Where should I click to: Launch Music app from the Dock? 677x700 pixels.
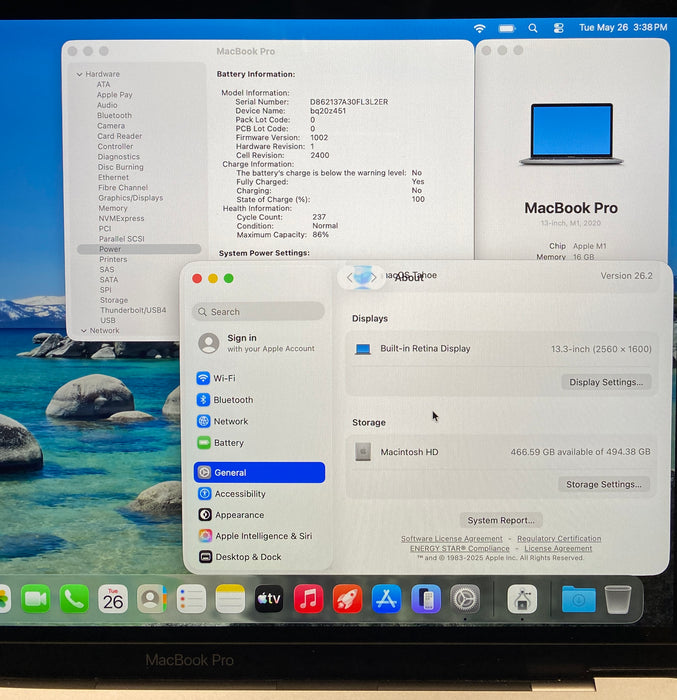click(308, 599)
